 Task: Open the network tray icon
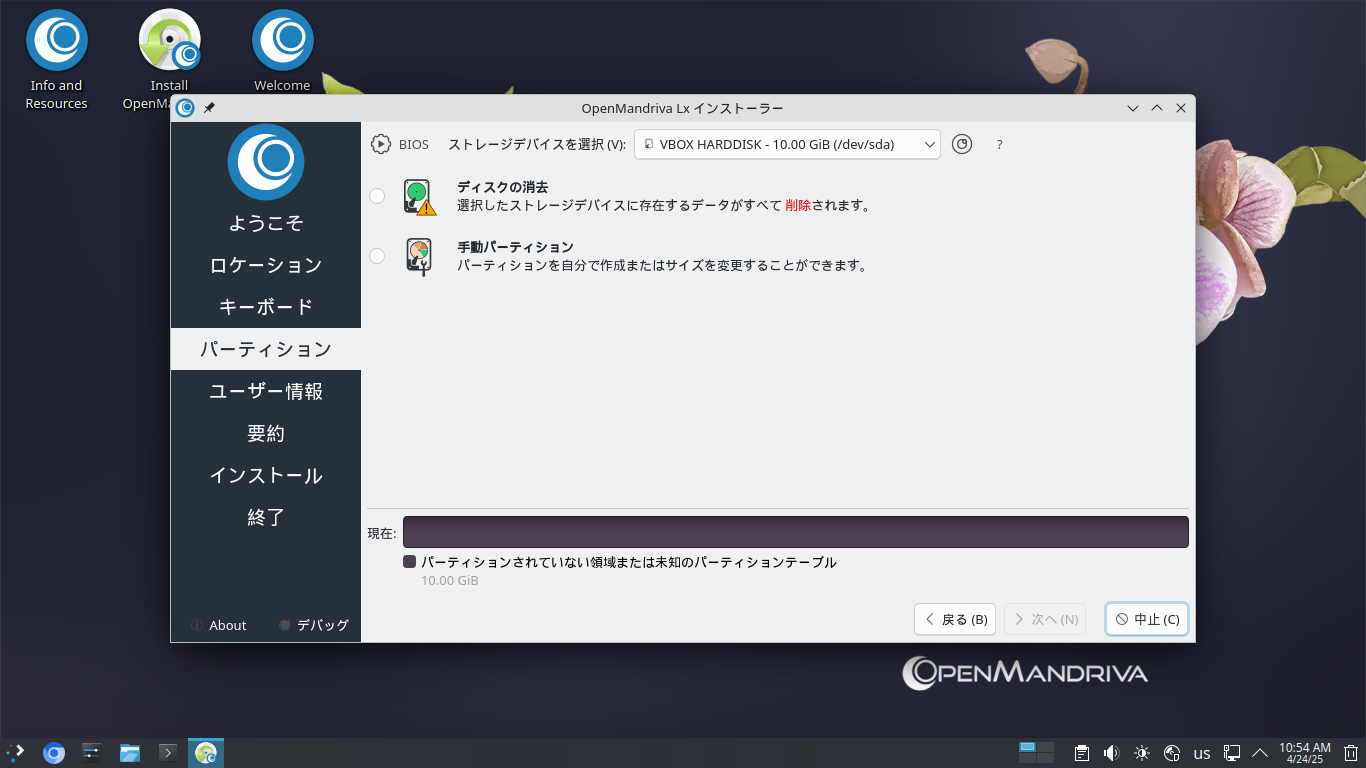(1172, 753)
